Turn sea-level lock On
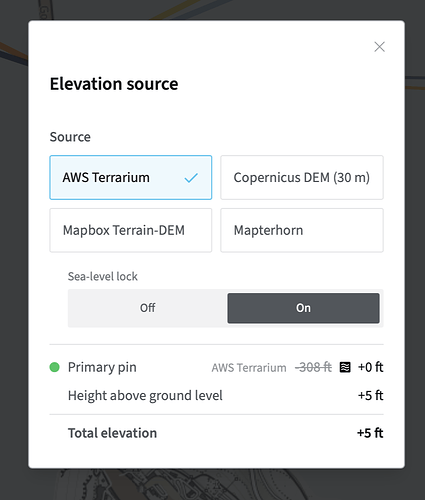The image size is (425, 500). coord(303,308)
